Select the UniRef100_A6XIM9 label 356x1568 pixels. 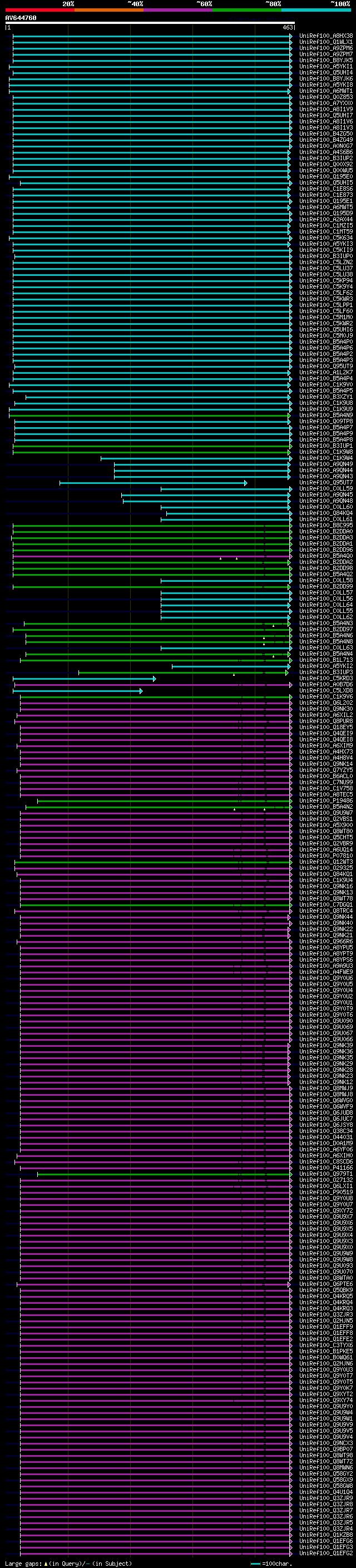[326, 746]
